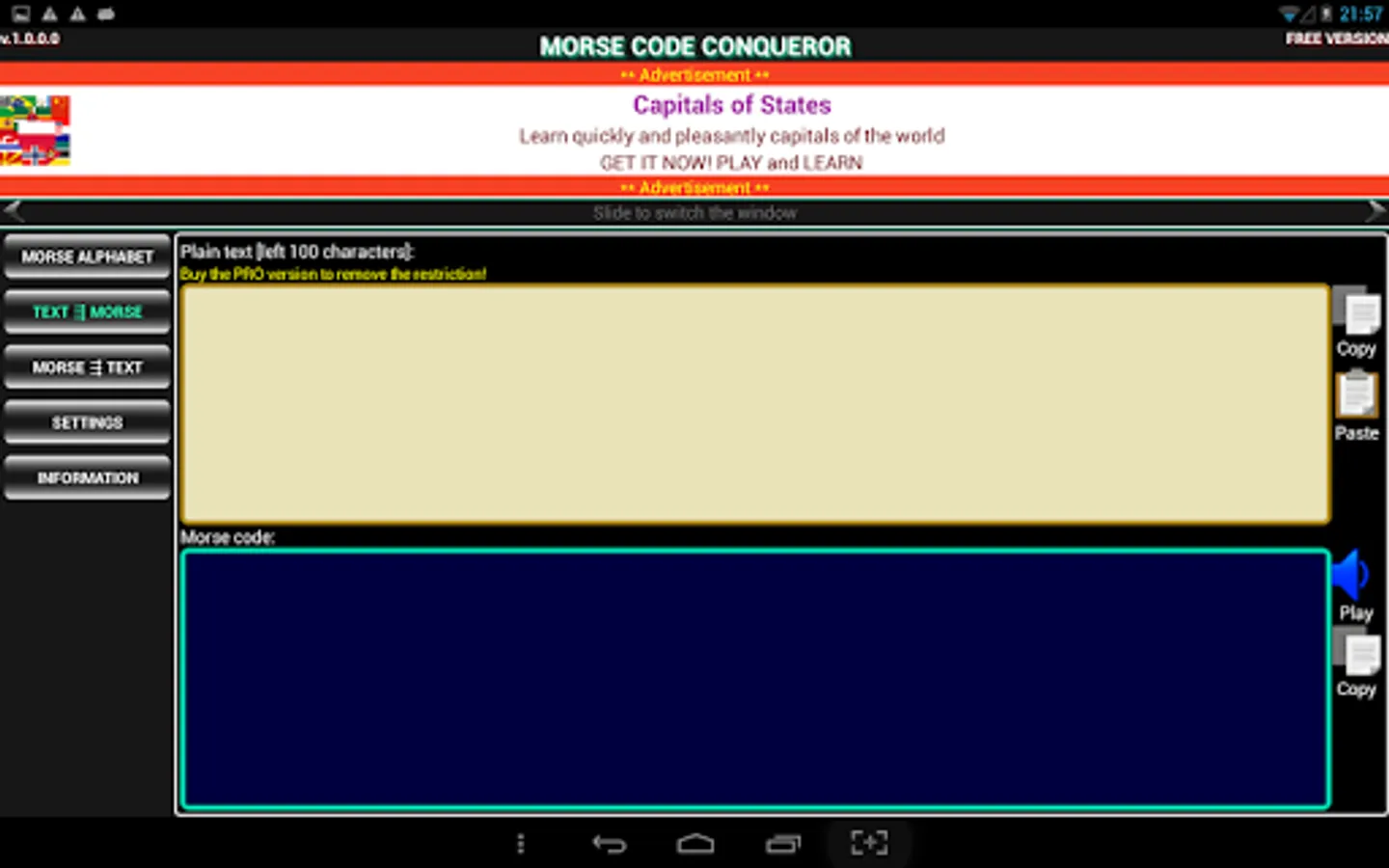Viewport: 1389px width, 868px height.
Task: Focus the plain text input area
Action: pyautogui.click(x=755, y=404)
